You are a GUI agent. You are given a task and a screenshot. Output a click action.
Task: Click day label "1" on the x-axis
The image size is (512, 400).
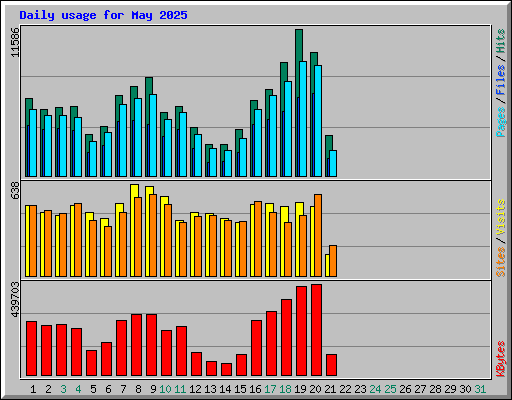click(33, 389)
